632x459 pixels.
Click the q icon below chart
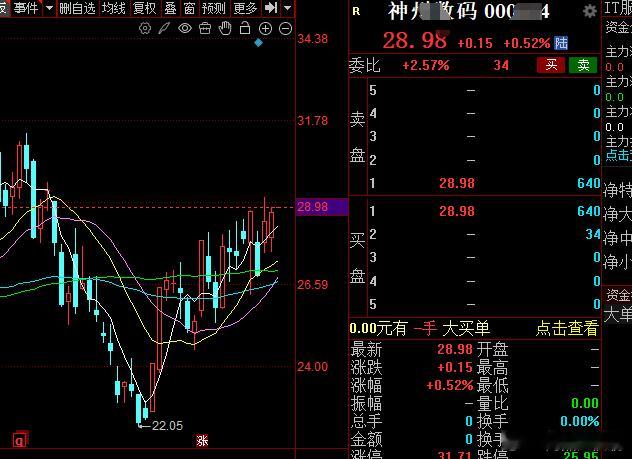pos(20,440)
